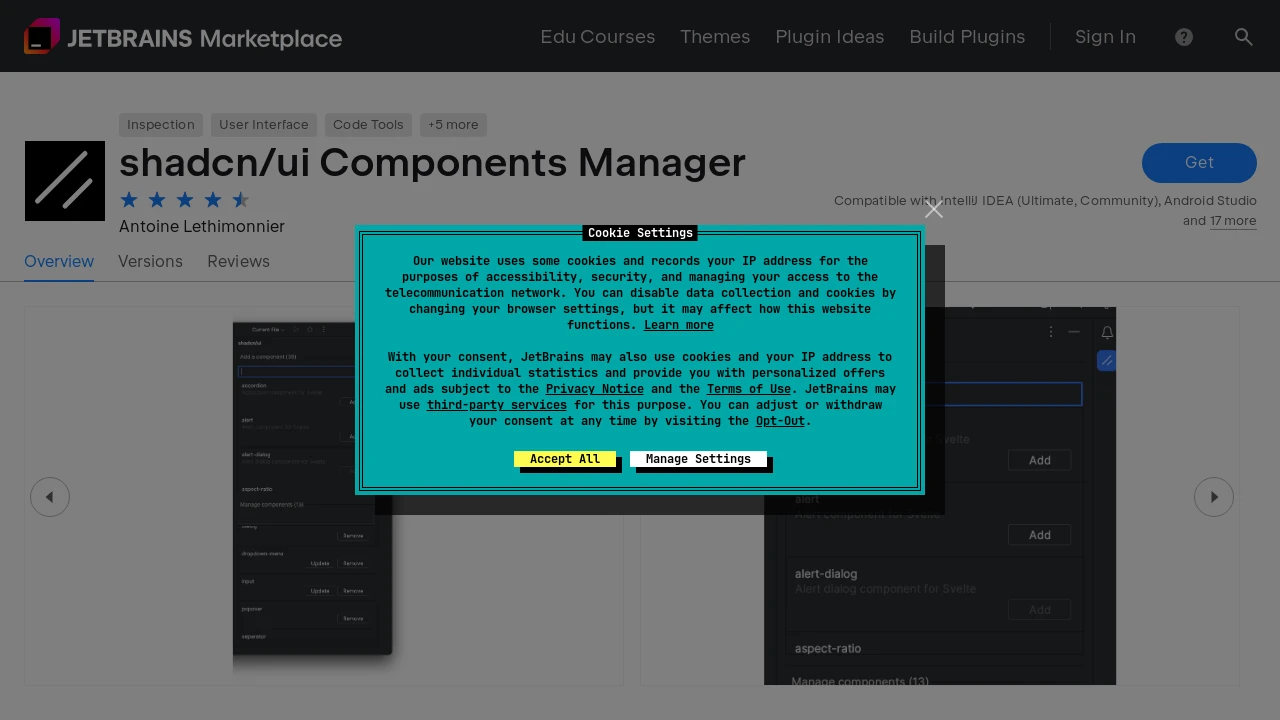Select the Inspection tag
Viewport: 1280px width, 720px height.
[x=161, y=125]
